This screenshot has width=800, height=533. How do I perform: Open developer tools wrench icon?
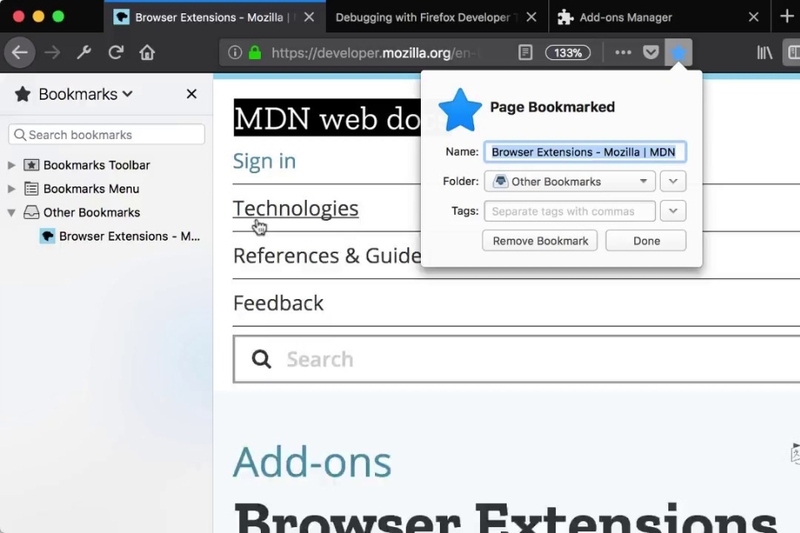[x=84, y=53]
